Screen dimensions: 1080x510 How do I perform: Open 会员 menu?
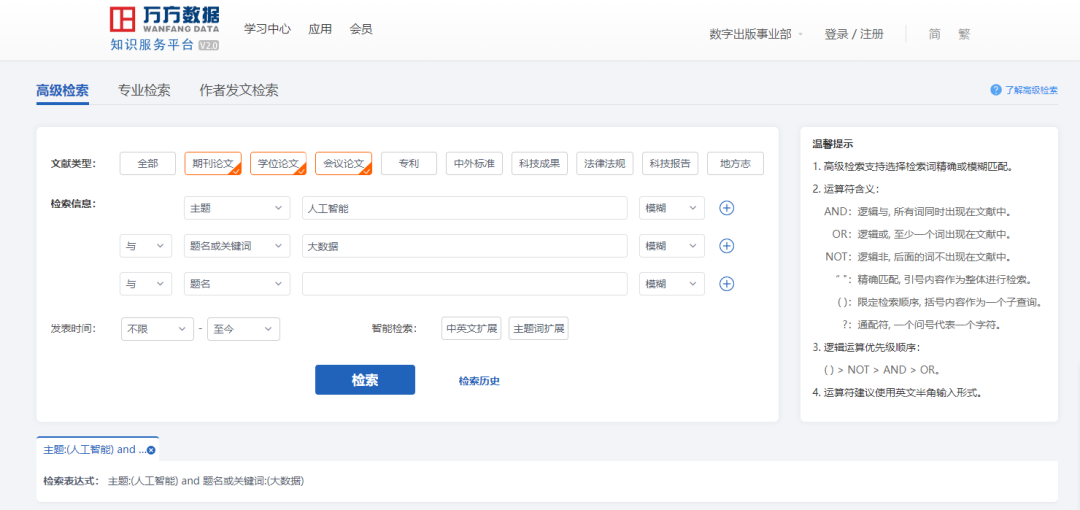[x=361, y=29]
